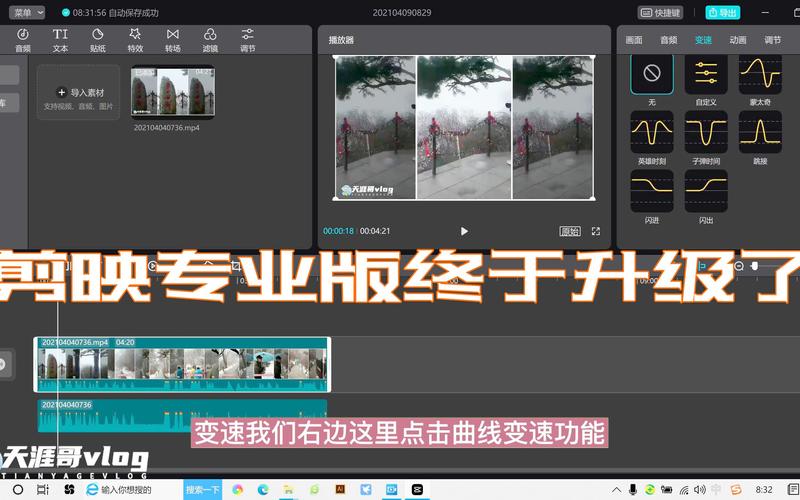800x500 pixels.
Task: Open the 贴纸 stickers panel
Action: point(97,40)
